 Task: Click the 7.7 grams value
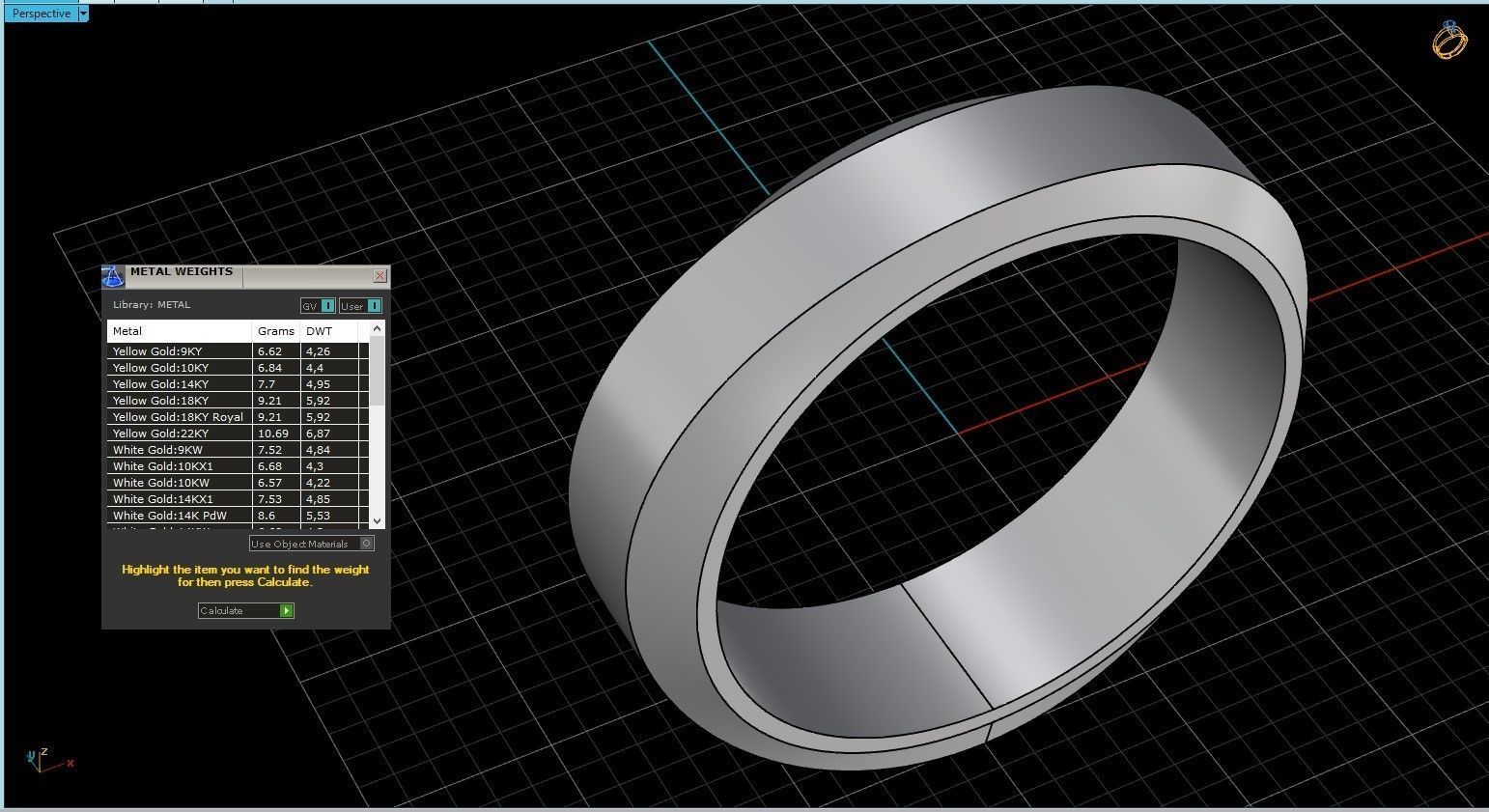[266, 384]
